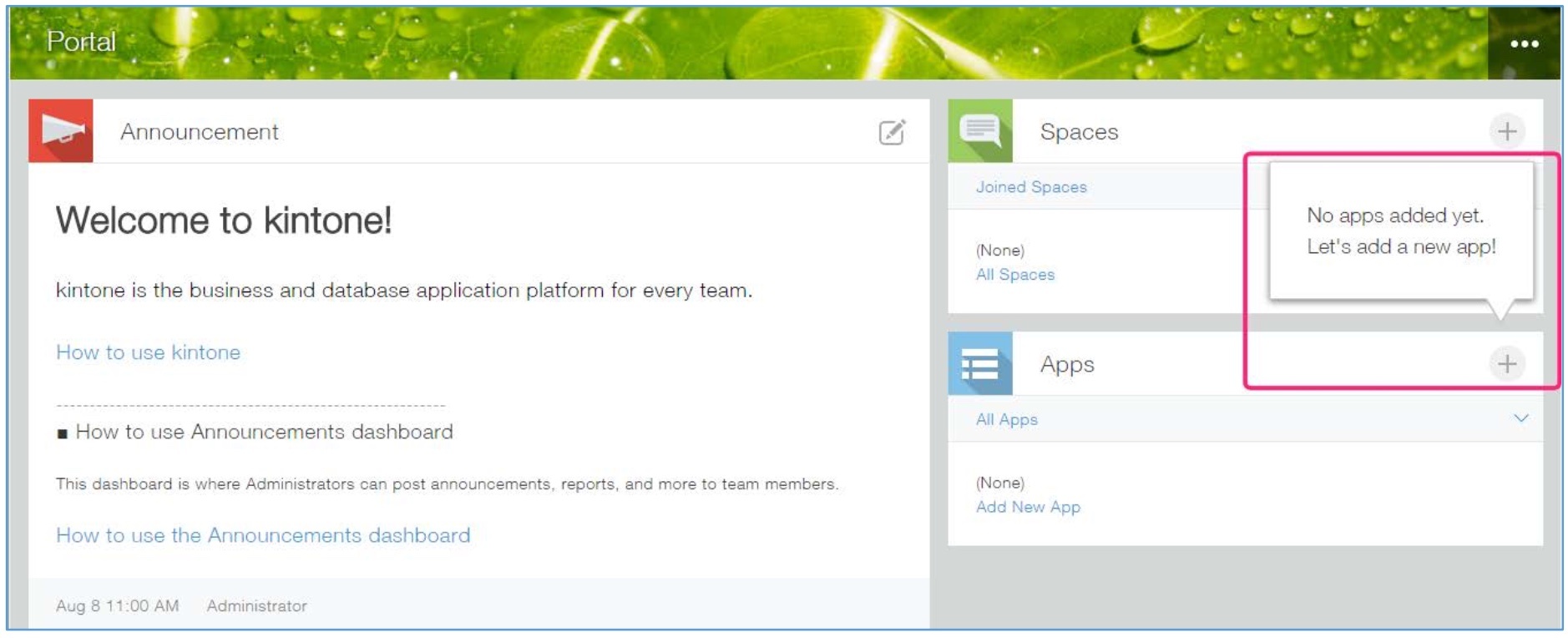Image resolution: width=1568 pixels, height=638 pixels.
Task: Click the 'No apps added yet' tooltip bubble
Action: tap(1400, 231)
